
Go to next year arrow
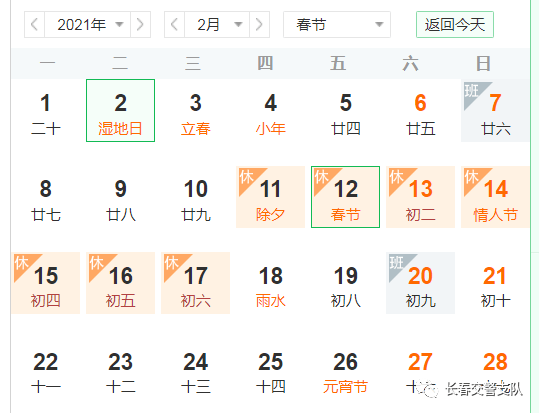(140, 24)
